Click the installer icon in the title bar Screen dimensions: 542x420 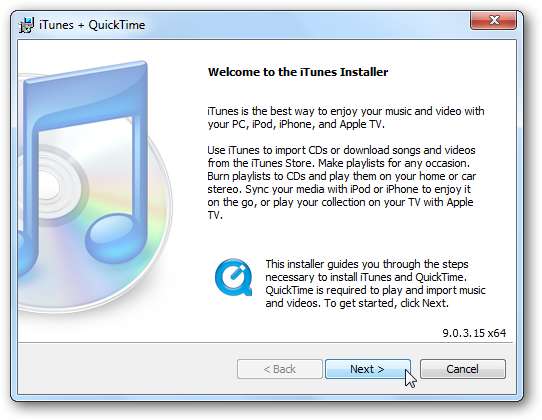click(27, 25)
